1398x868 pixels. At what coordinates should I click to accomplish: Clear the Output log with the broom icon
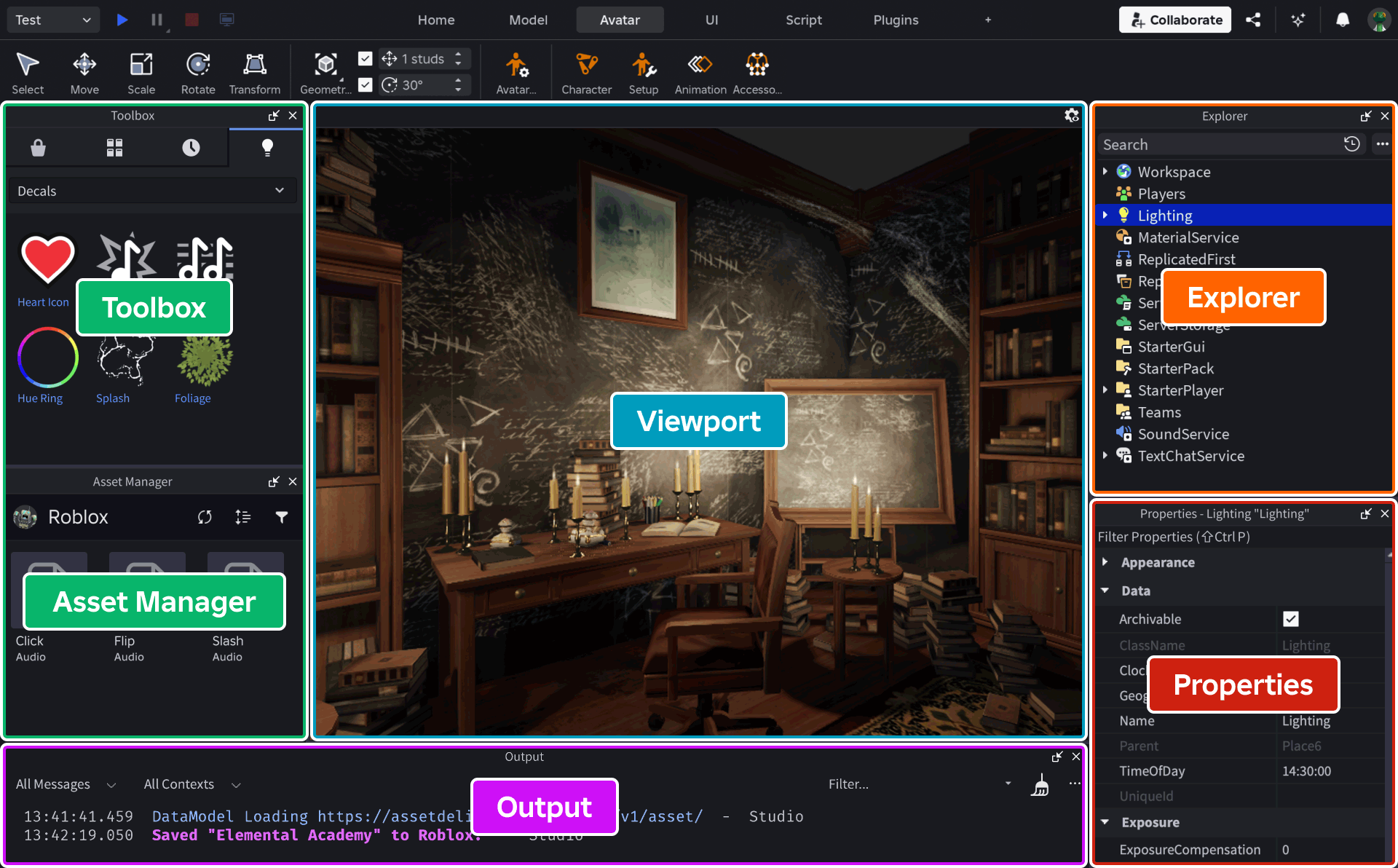[x=1040, y=784]
